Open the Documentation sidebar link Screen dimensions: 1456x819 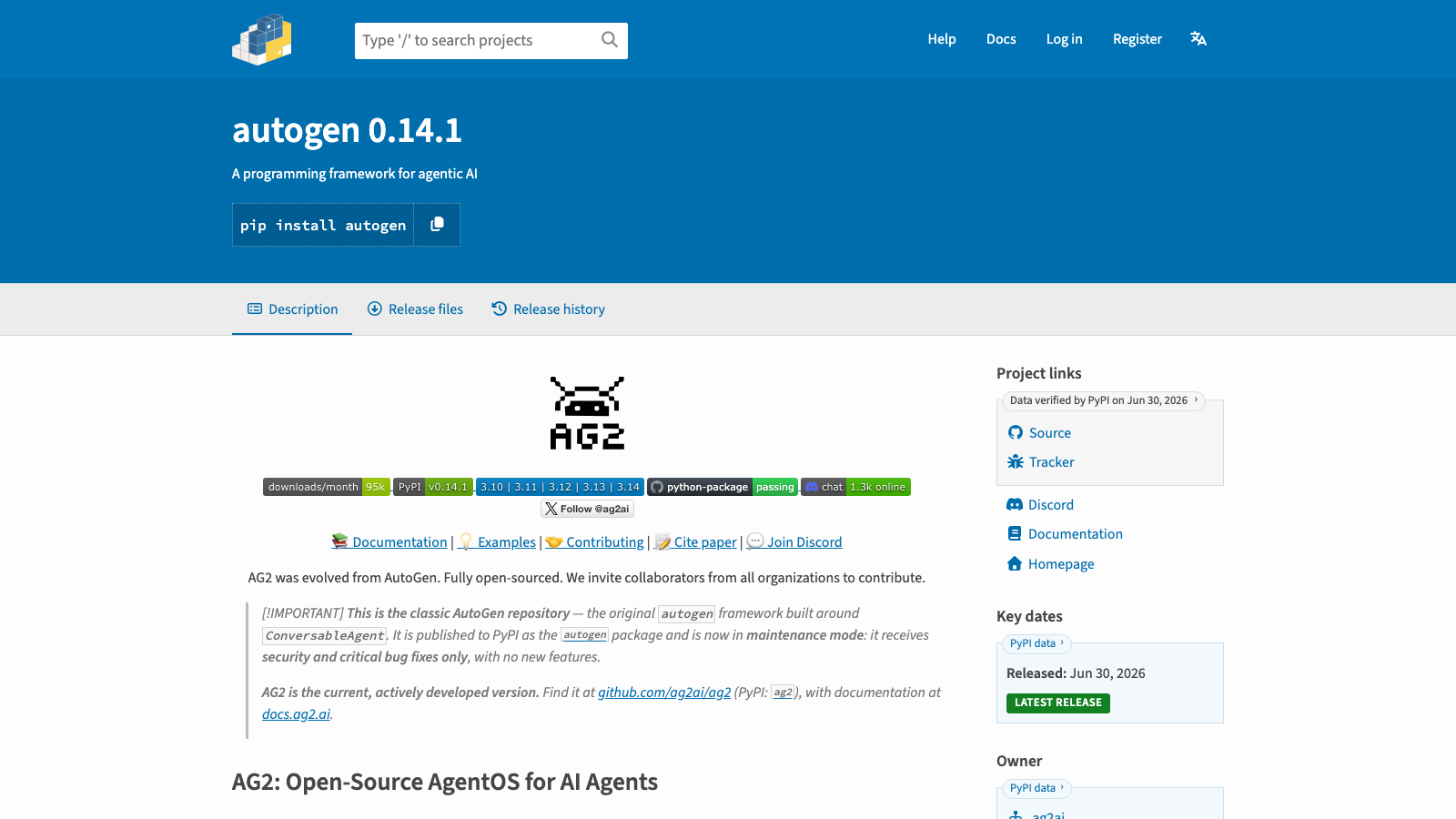click(1065, 534)
